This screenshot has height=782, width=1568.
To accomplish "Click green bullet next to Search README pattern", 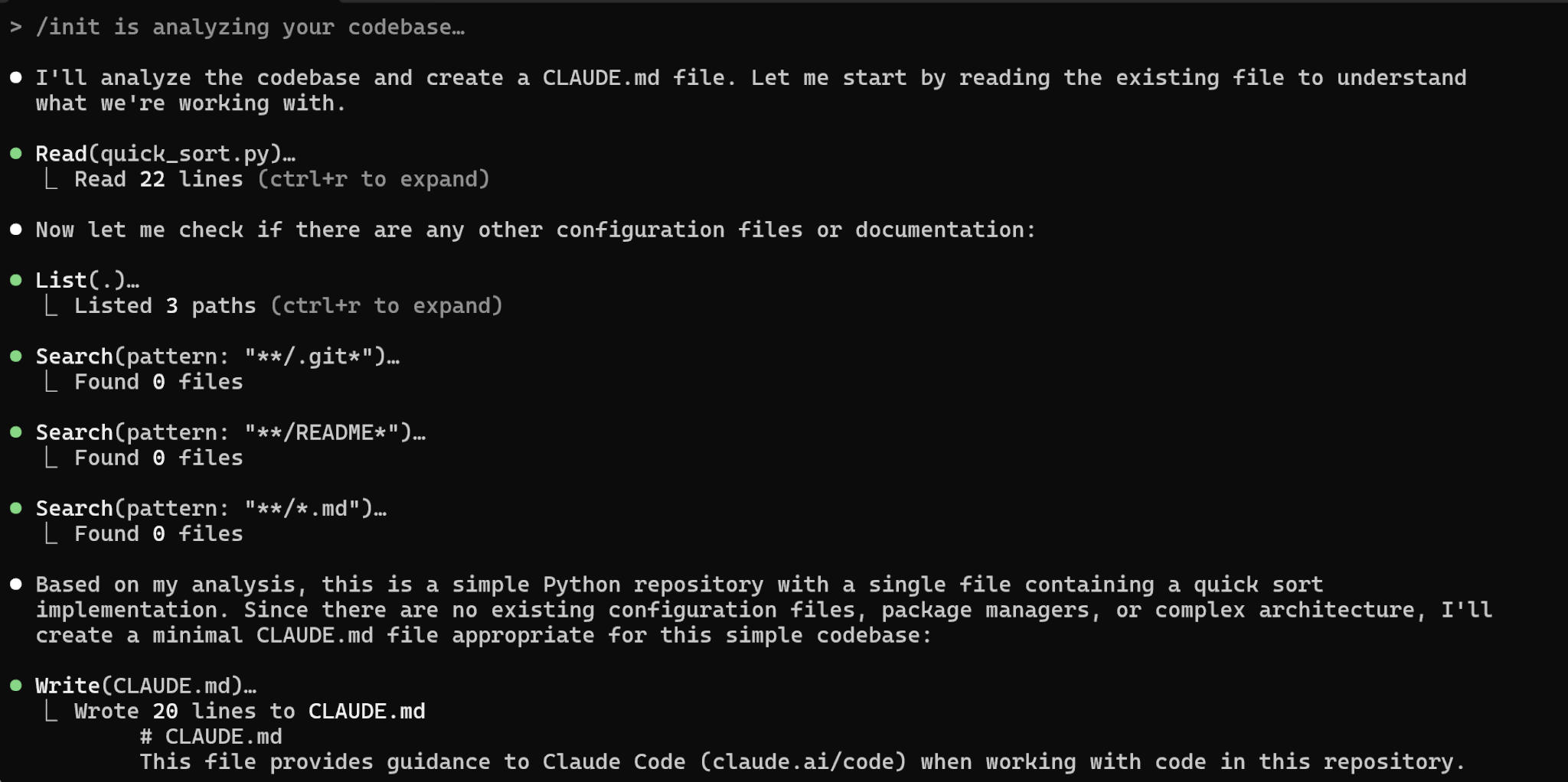I will [15, 432].
